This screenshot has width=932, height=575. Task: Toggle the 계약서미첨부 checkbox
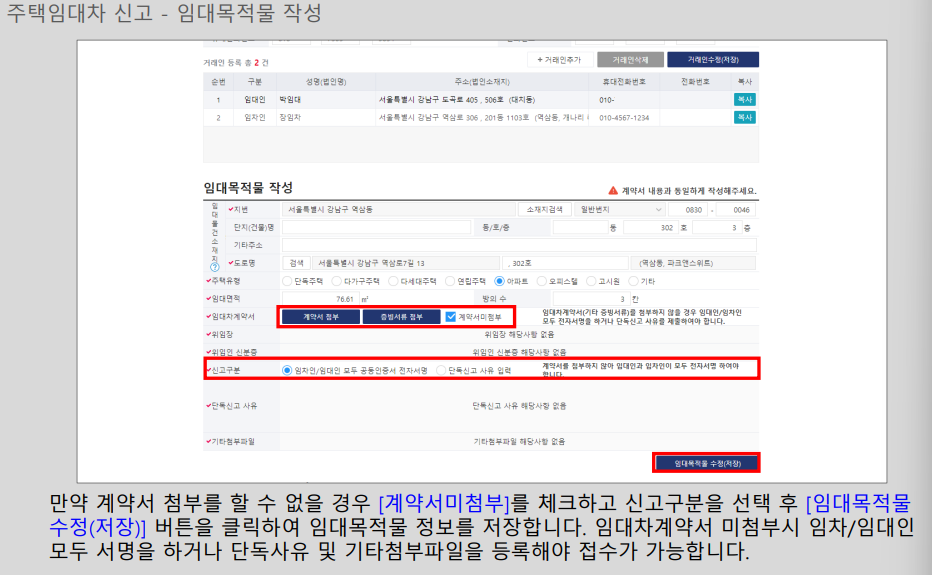451,317
